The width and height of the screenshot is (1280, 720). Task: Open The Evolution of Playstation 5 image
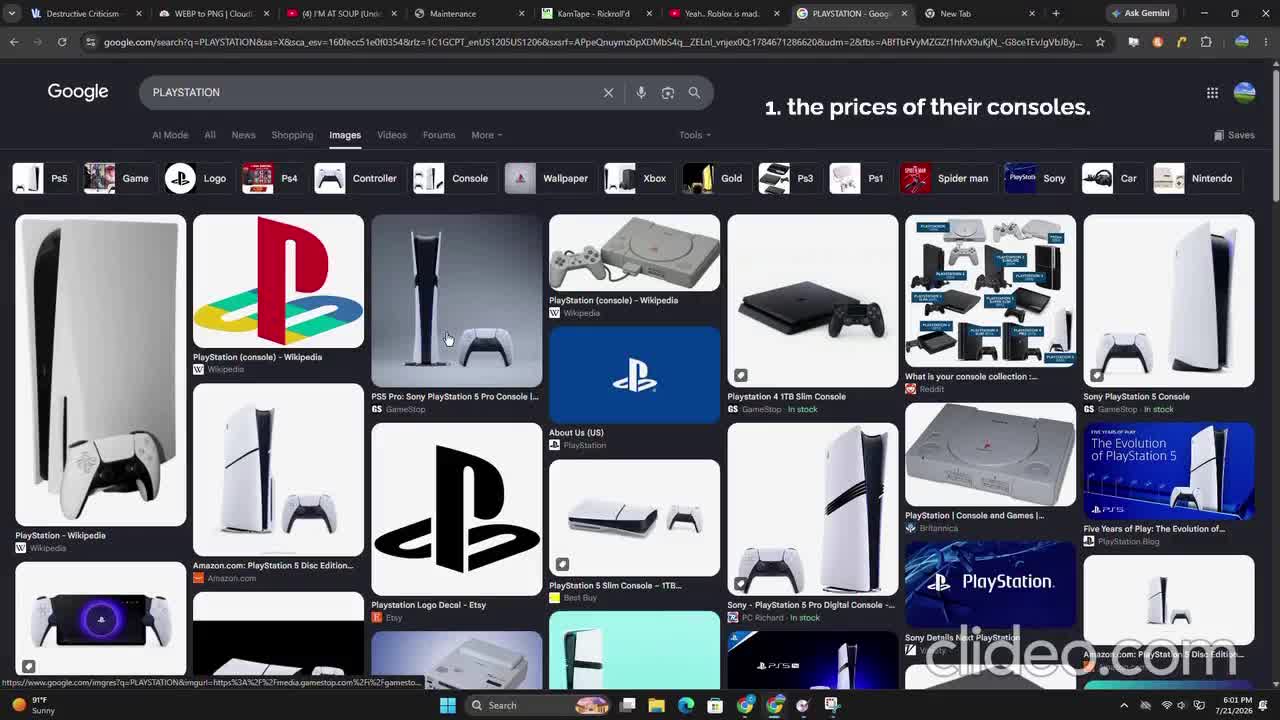(x=1168, y=471)
